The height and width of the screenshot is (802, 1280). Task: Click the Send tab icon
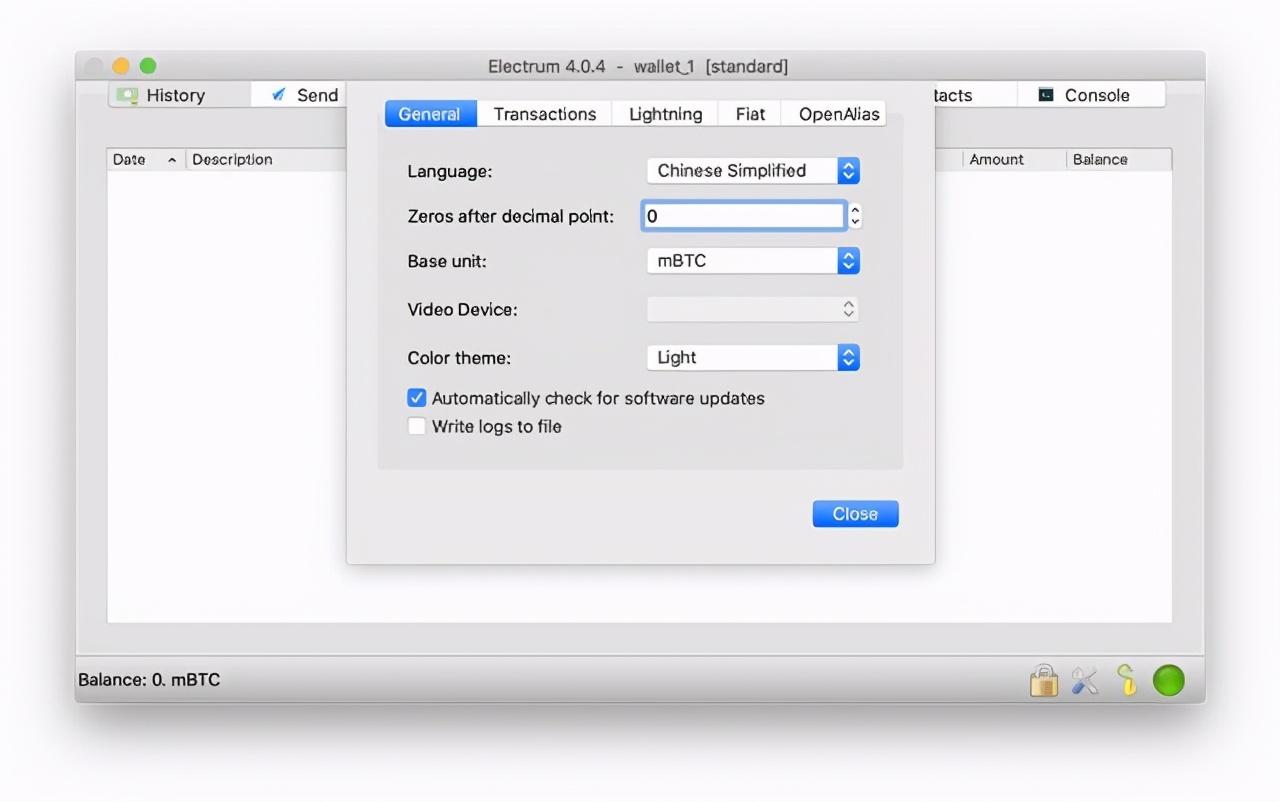click(279, 94)
